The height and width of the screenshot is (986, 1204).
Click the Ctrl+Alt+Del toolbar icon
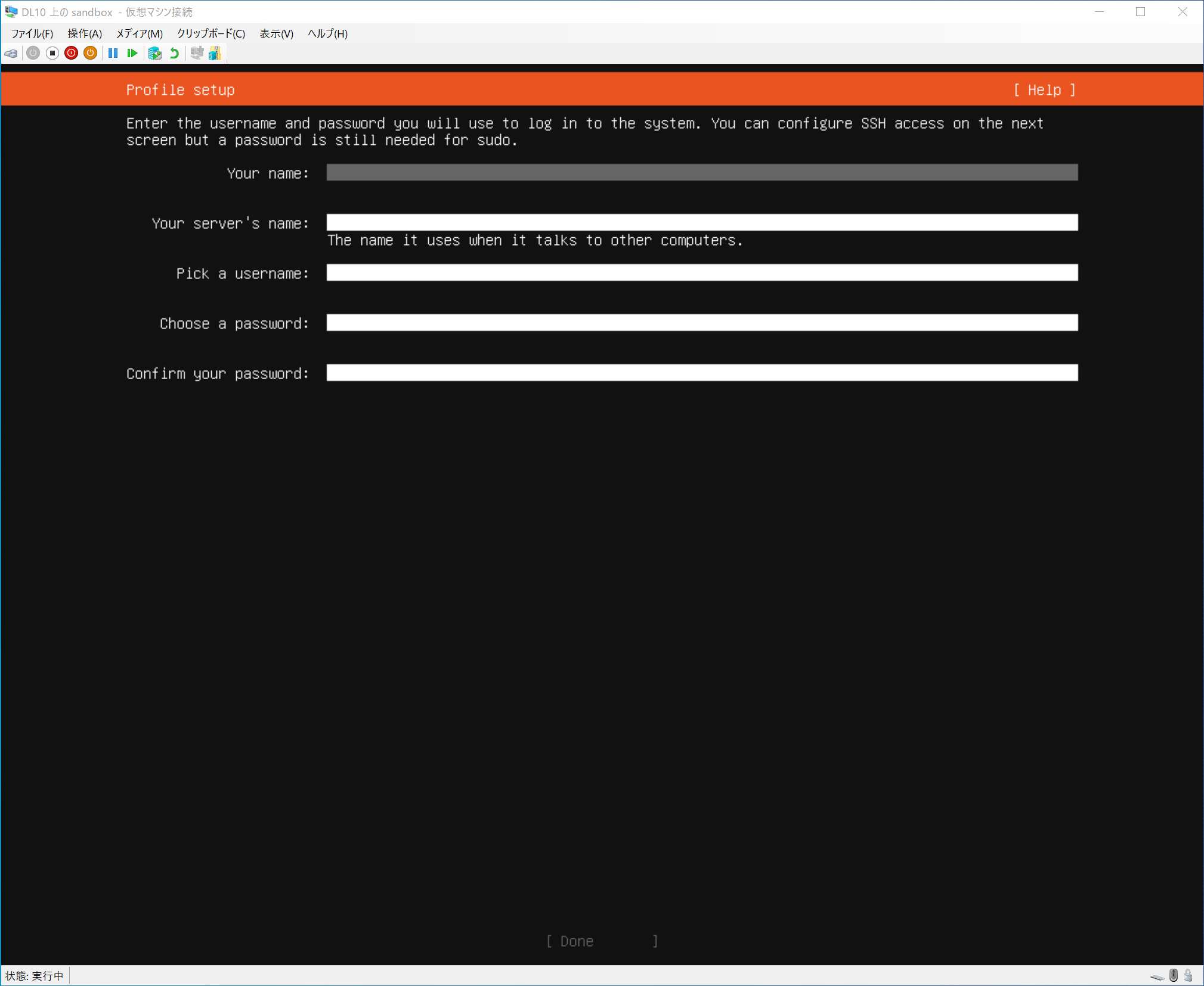11,54
